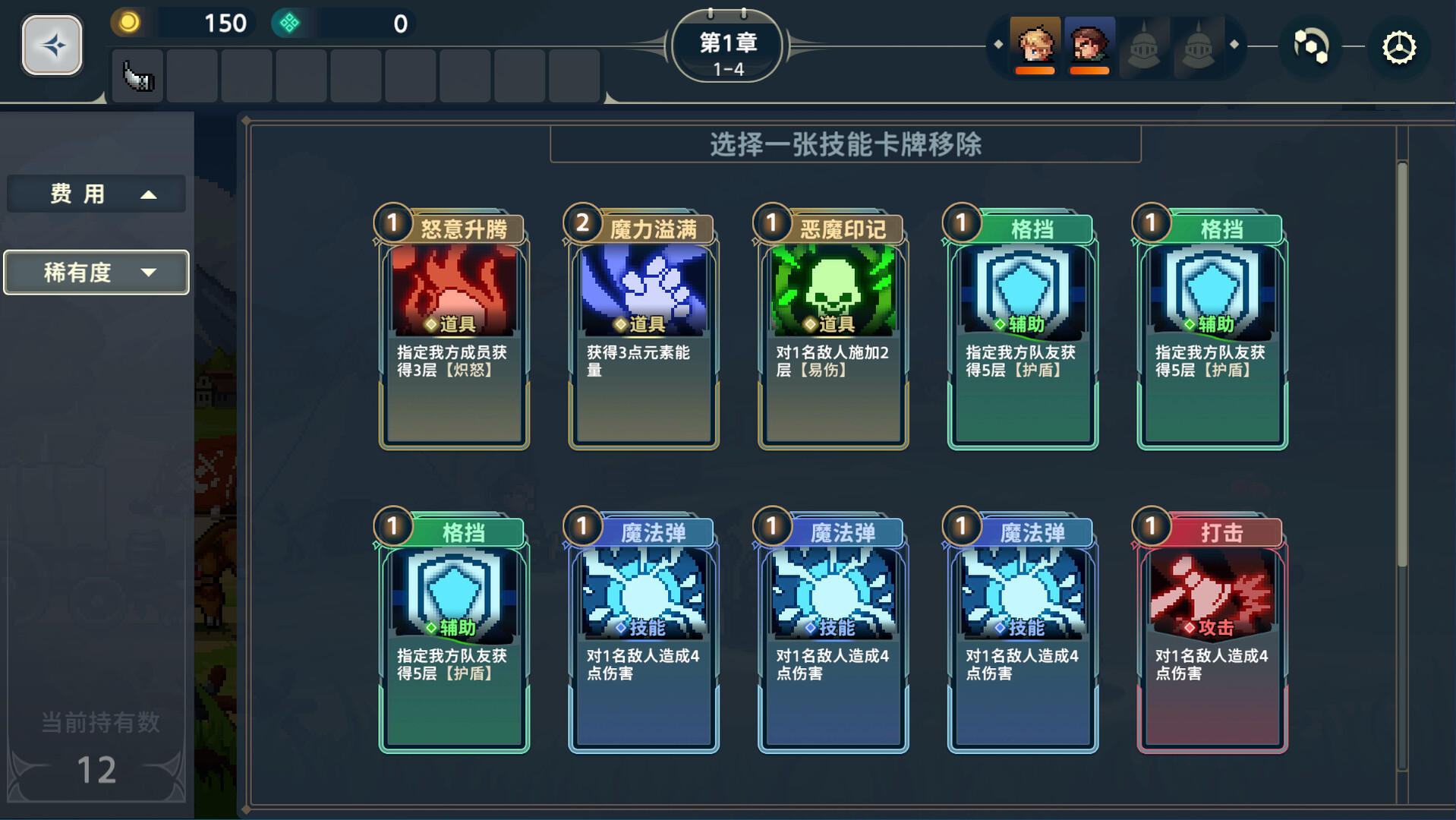The width and height of the screenshot is (1456, 820).
Task: Click the first empty helmet party slot
Action: coord(1144,46)
